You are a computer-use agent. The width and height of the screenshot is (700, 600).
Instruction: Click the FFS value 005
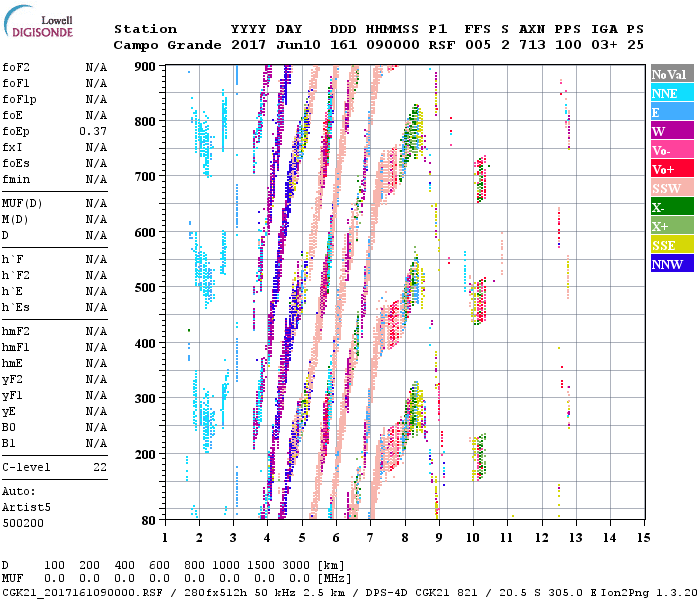[x=478, y=45]
